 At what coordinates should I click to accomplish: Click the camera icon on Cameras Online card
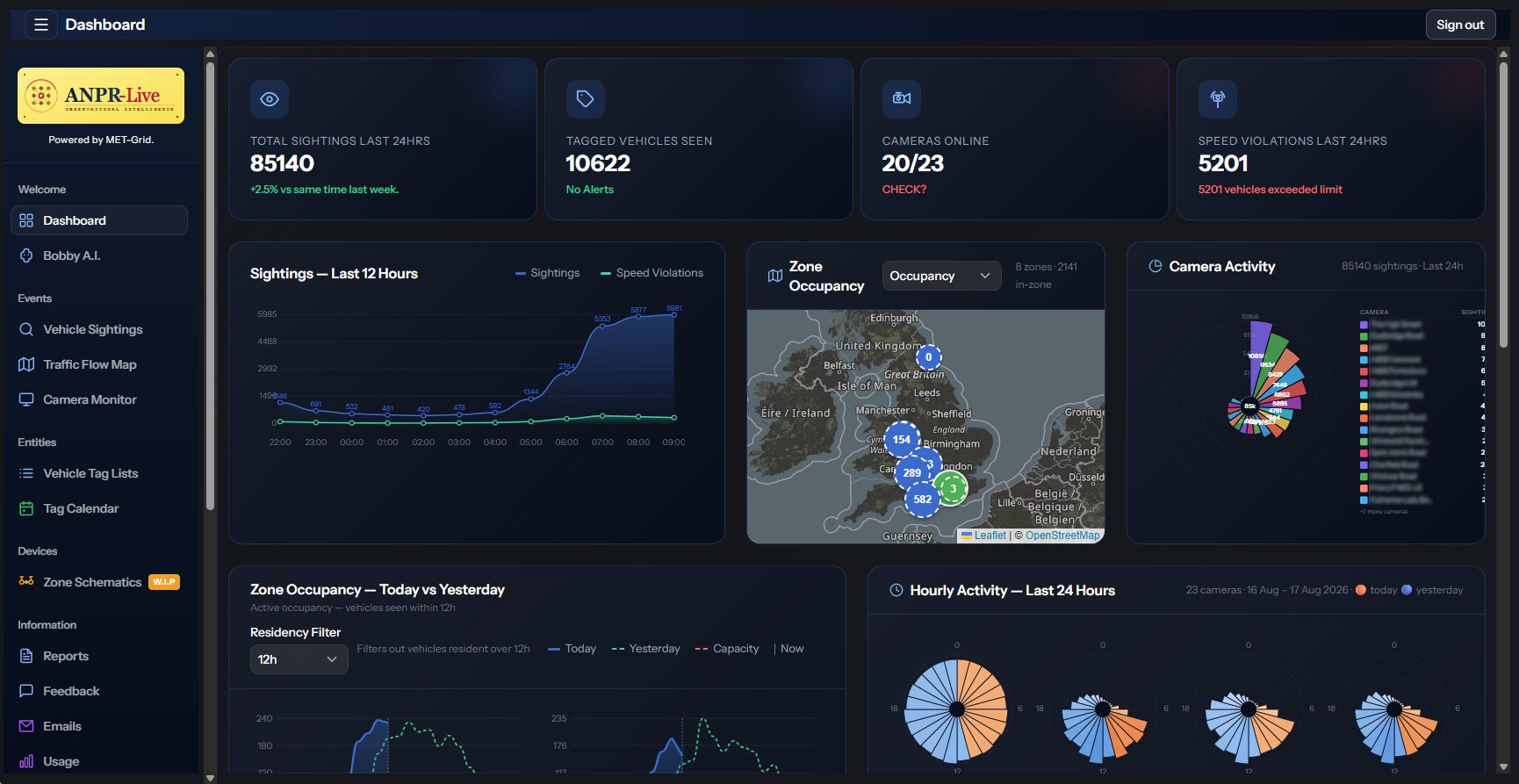pos(902,99)
